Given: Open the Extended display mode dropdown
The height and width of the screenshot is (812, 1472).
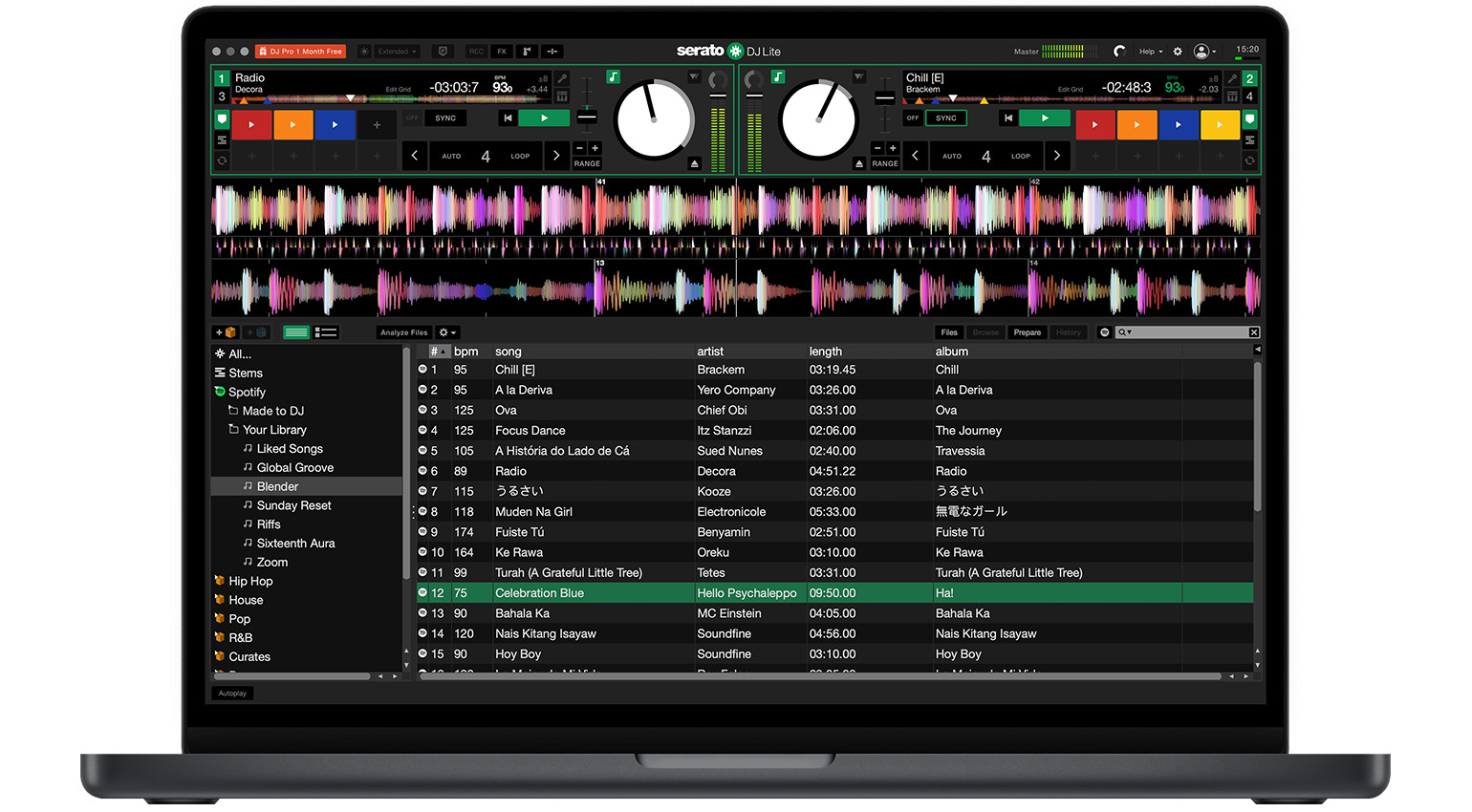Looking at the screenshot, I should click(x=394, y=52).
